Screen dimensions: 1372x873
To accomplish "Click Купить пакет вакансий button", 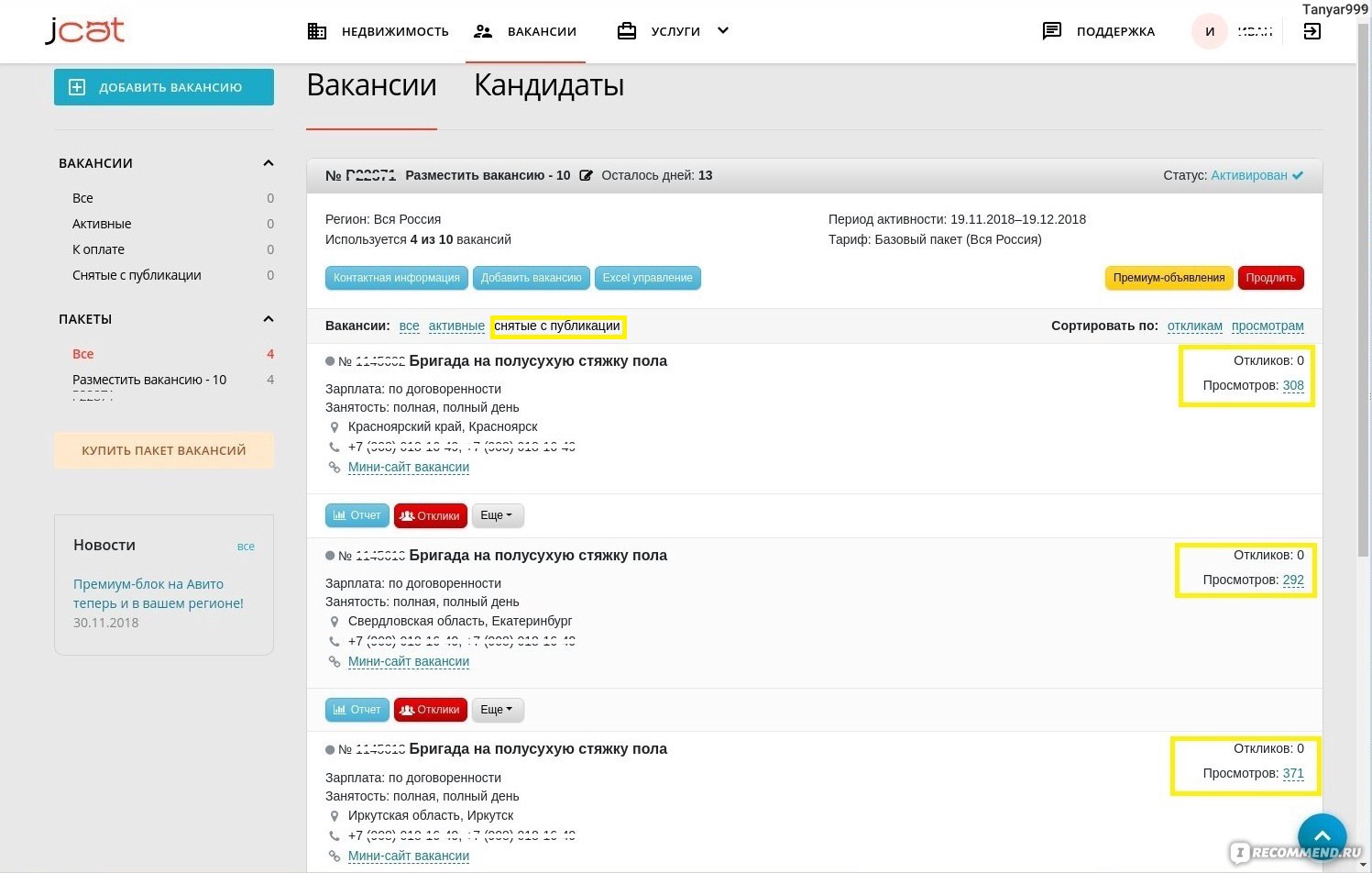I will click(164, 450).
